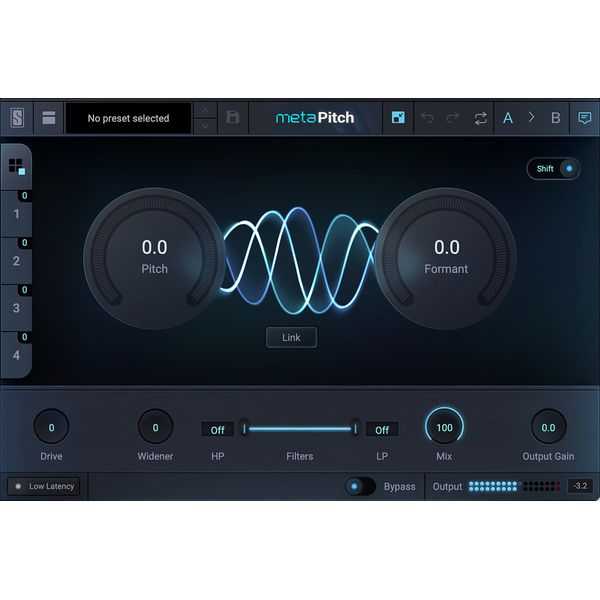Switch to voice tab 1

(x=16, y=214)
